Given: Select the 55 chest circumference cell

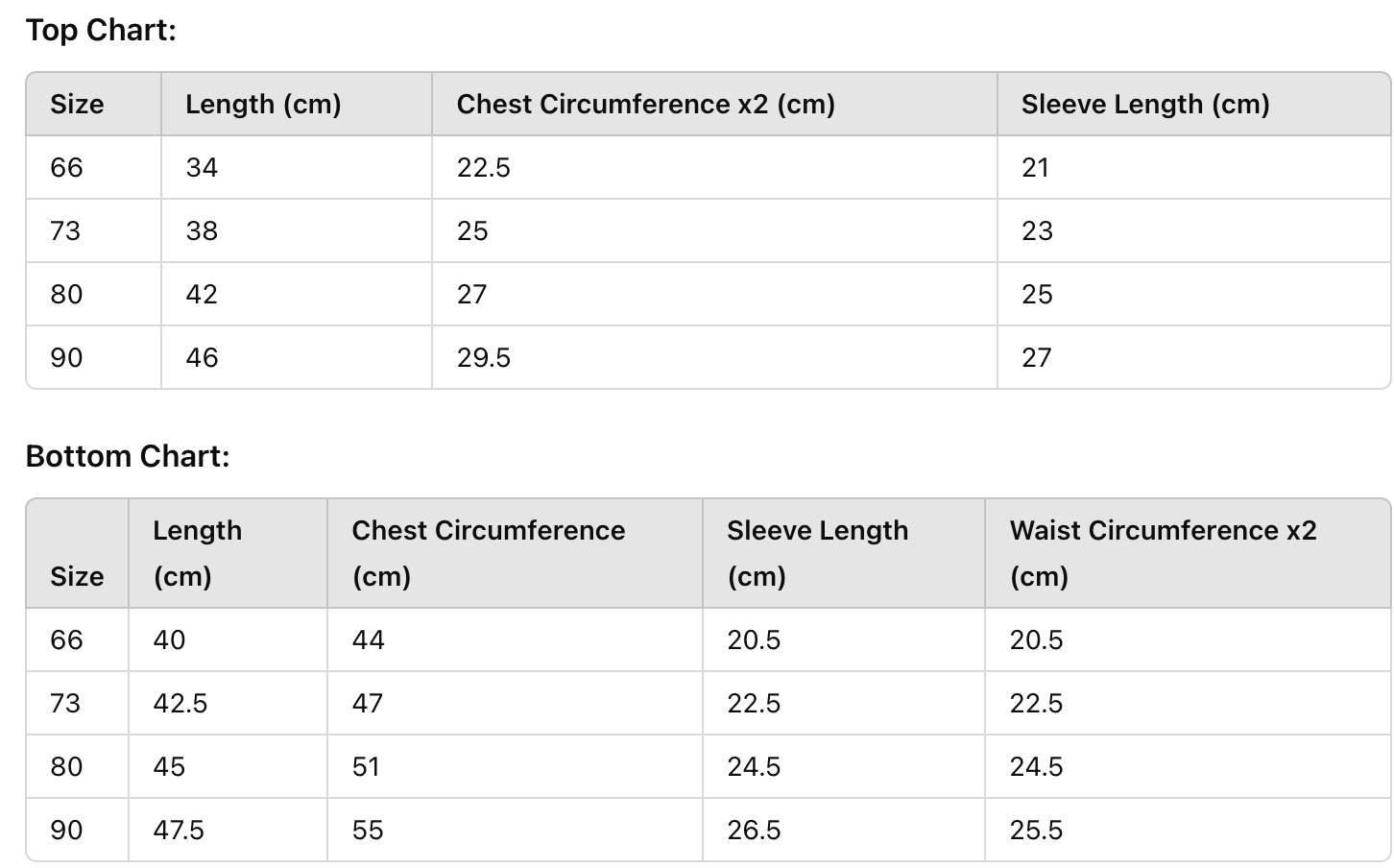Looking at the screenshot, I should [368, 830].
